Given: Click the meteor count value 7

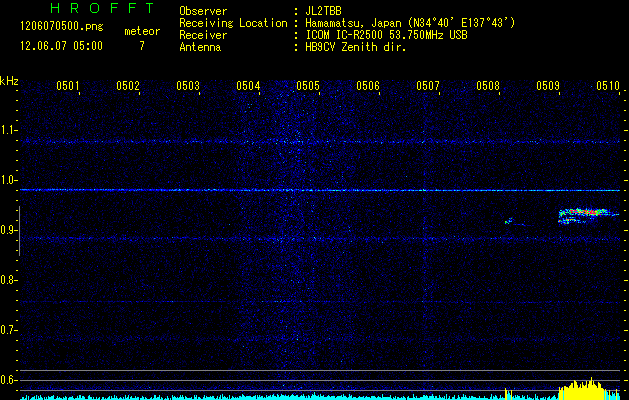Looking at the screenshot, I should pos(141,46).
